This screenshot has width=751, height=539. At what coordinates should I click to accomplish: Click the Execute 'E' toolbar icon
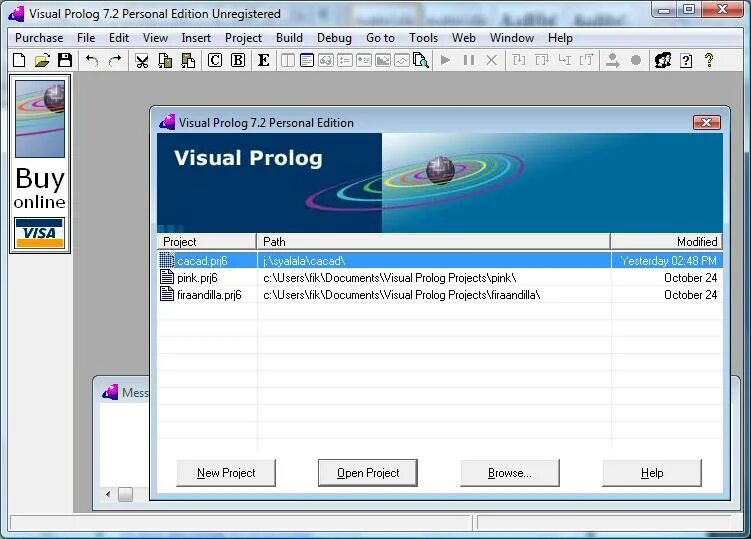pos(263,60)
